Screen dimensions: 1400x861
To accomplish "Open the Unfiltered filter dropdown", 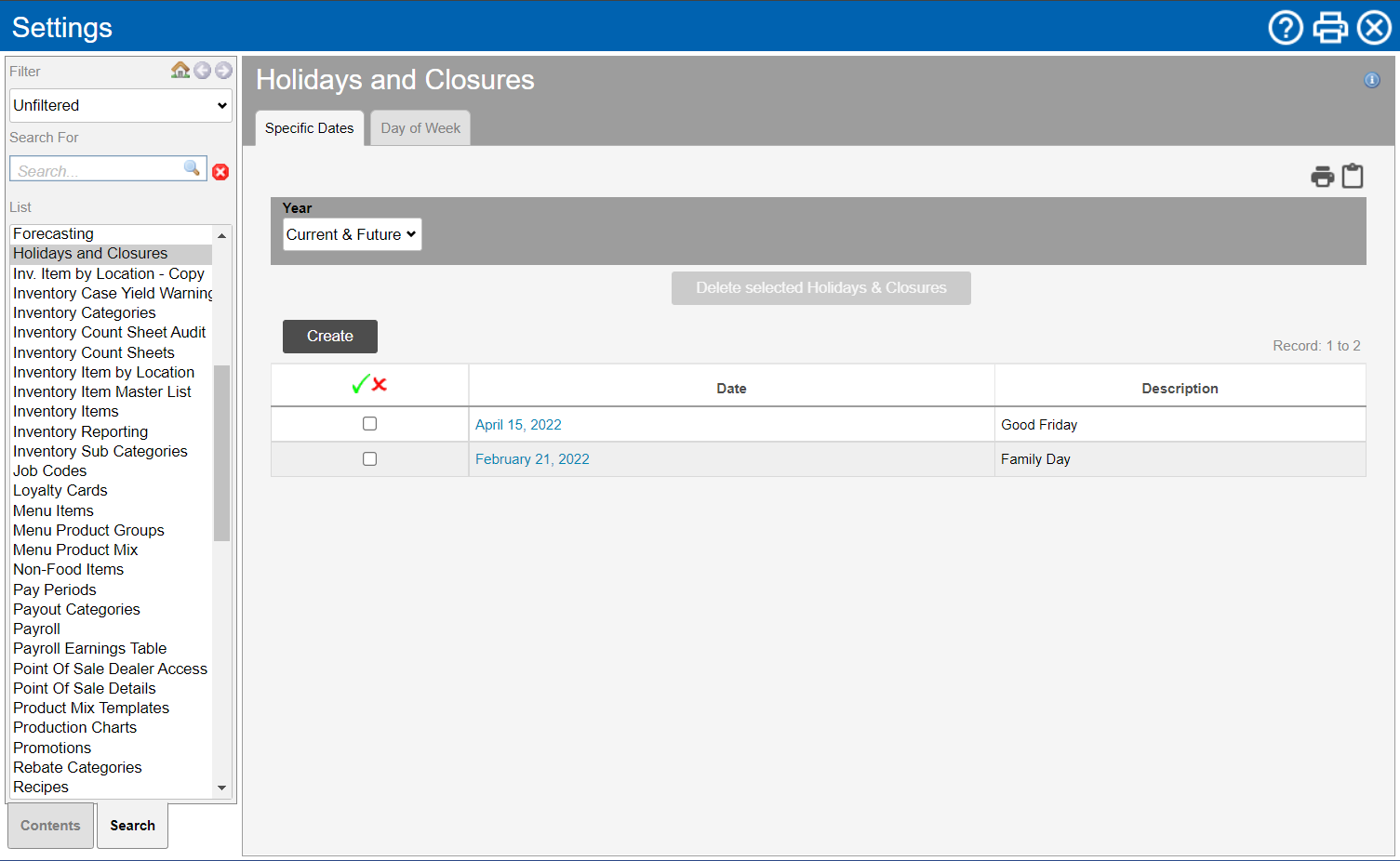I will point(121,106).
